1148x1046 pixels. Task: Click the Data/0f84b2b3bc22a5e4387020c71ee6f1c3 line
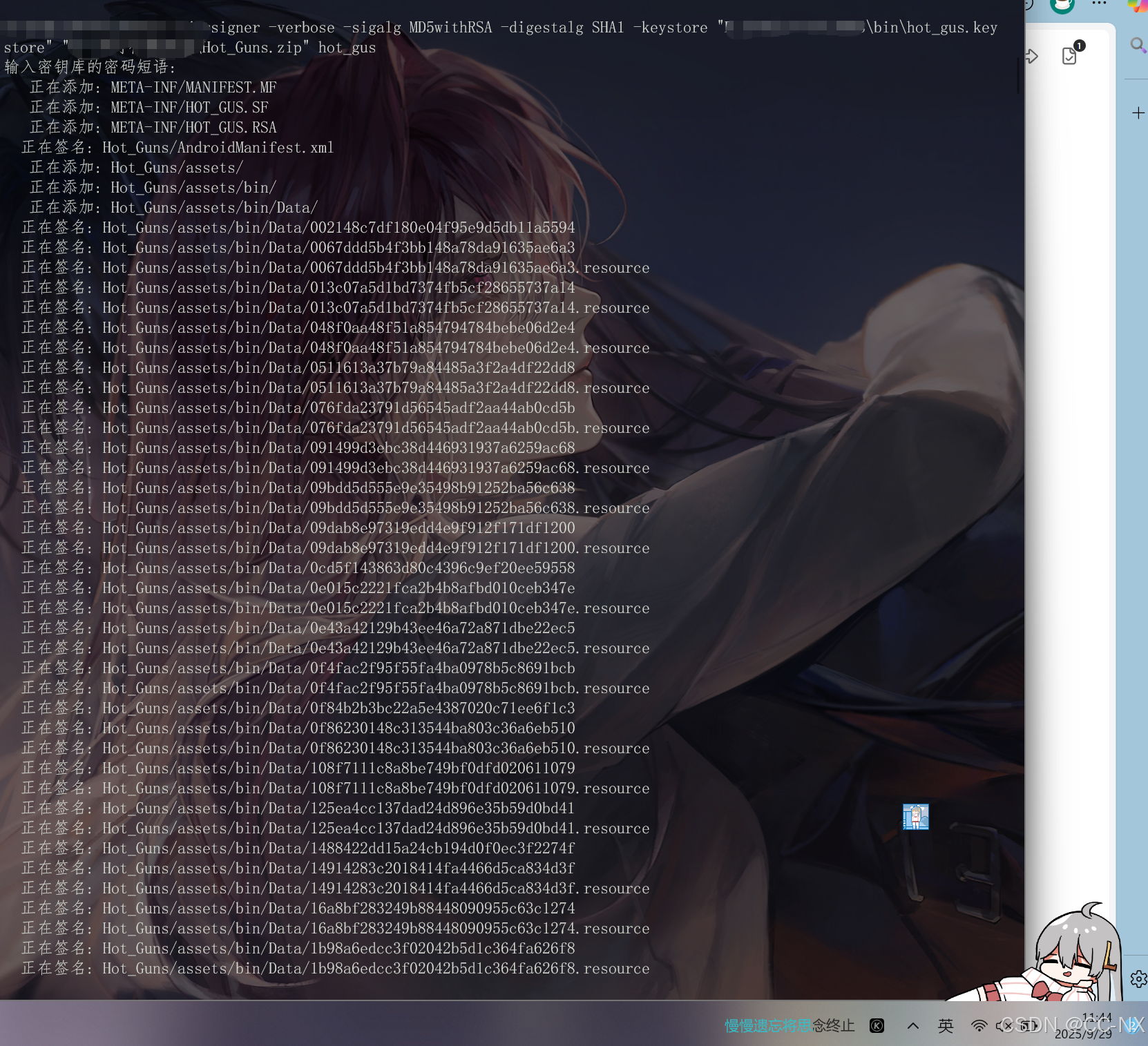click(x=298, y=708)
